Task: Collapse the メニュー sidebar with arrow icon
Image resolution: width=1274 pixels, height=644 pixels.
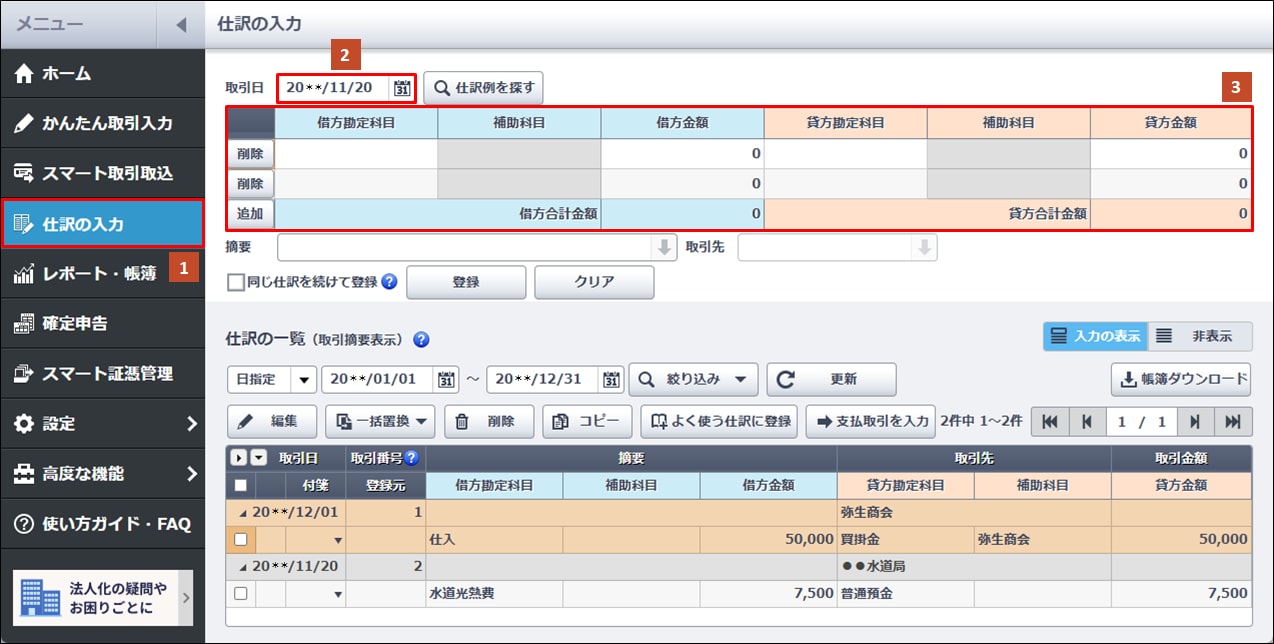Action: tap(180, 24)
